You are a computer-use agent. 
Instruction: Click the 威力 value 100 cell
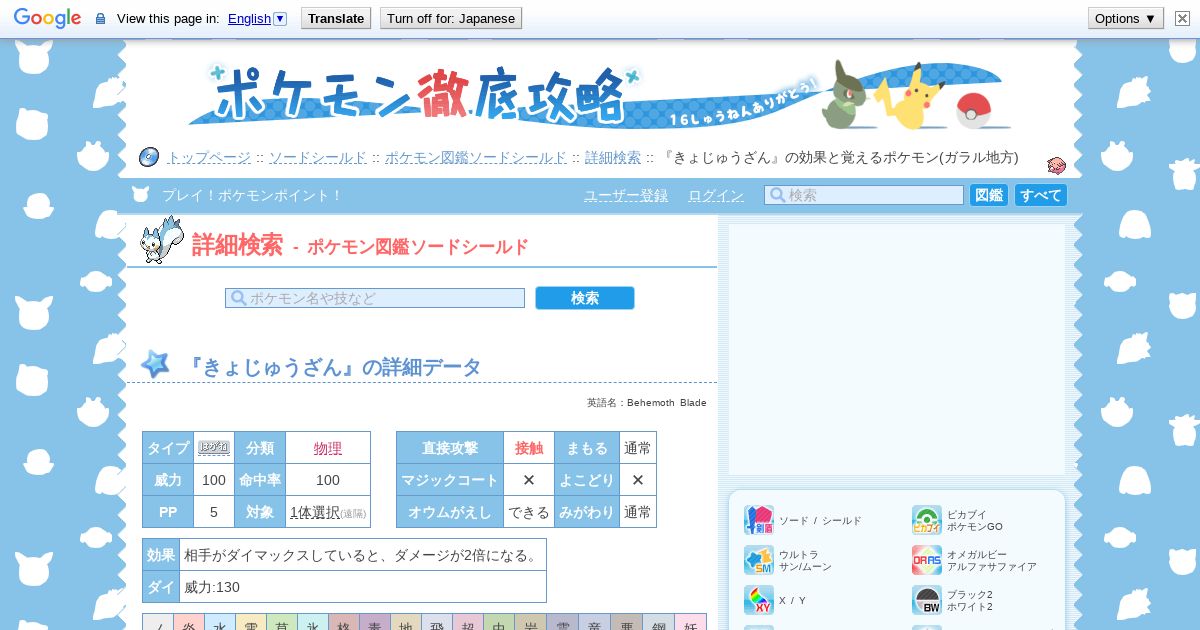tap(214, 480)
